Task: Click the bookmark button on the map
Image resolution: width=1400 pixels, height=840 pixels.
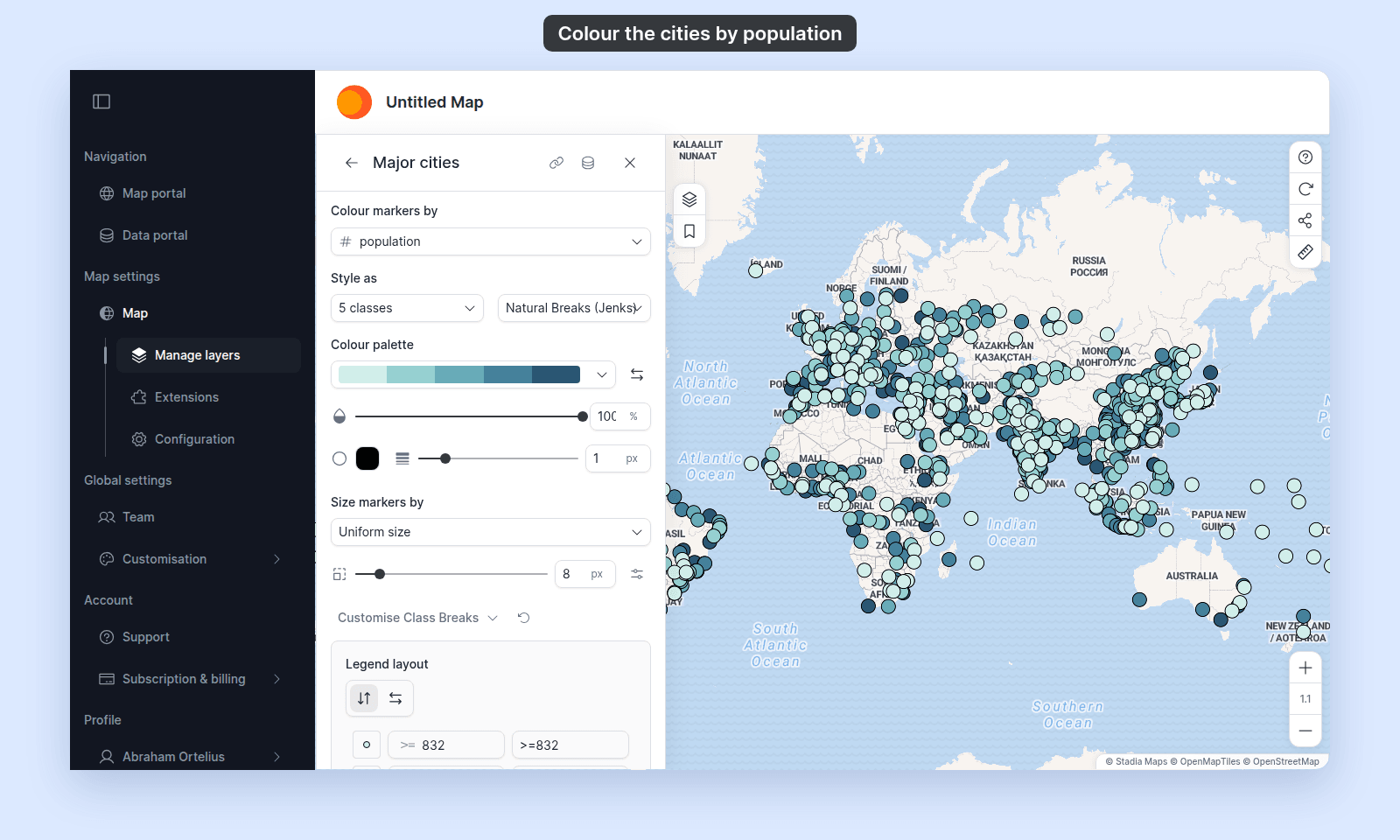Action: [x=689, y=232]
